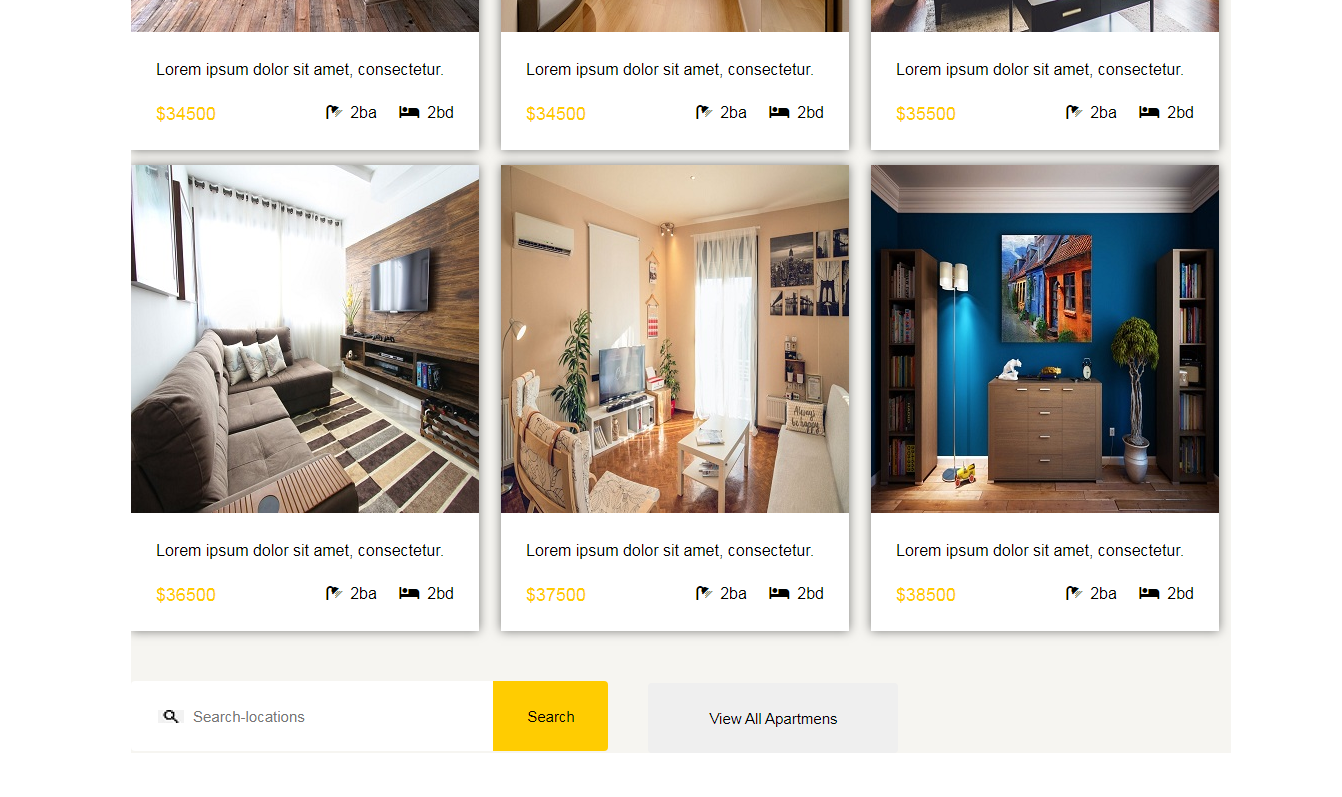Open the beige living room with TV photo
The image size is (1342, 797).
coord(675,339)
